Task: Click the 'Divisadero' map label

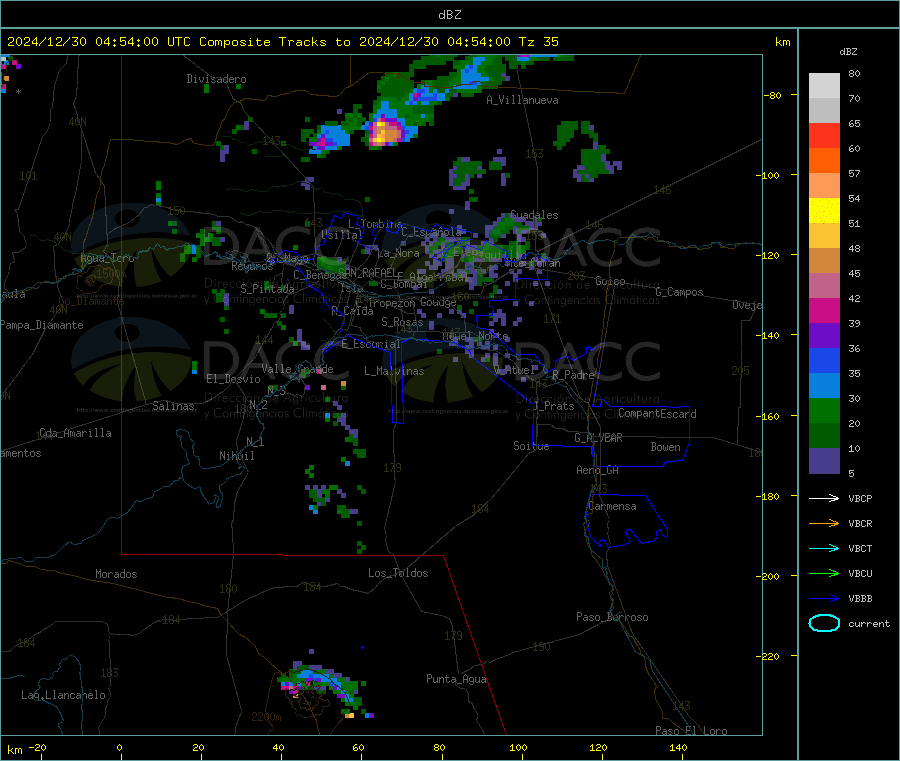Action: click(216, 79)
